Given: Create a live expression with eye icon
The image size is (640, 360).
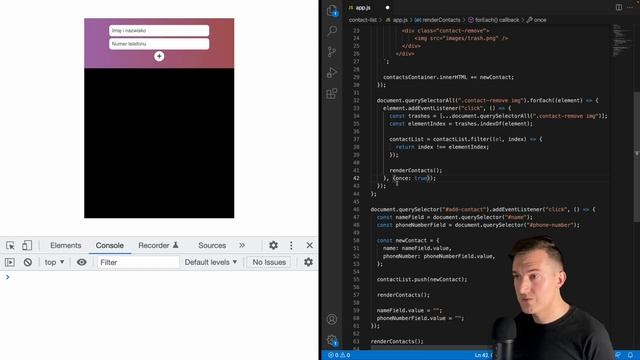Looking at the screenshot, I should coord(82,262).
